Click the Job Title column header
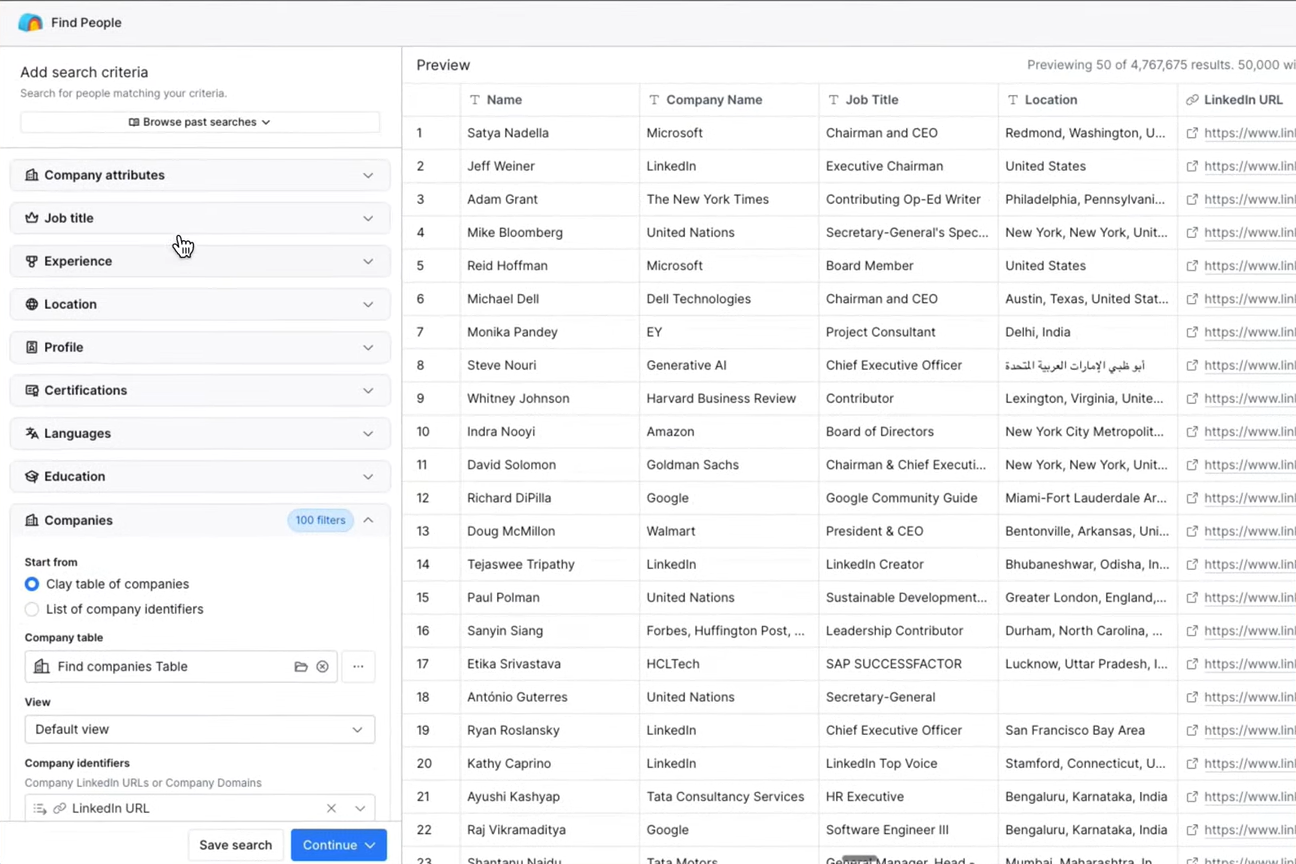1296x864 pixels. click(908, 100)
